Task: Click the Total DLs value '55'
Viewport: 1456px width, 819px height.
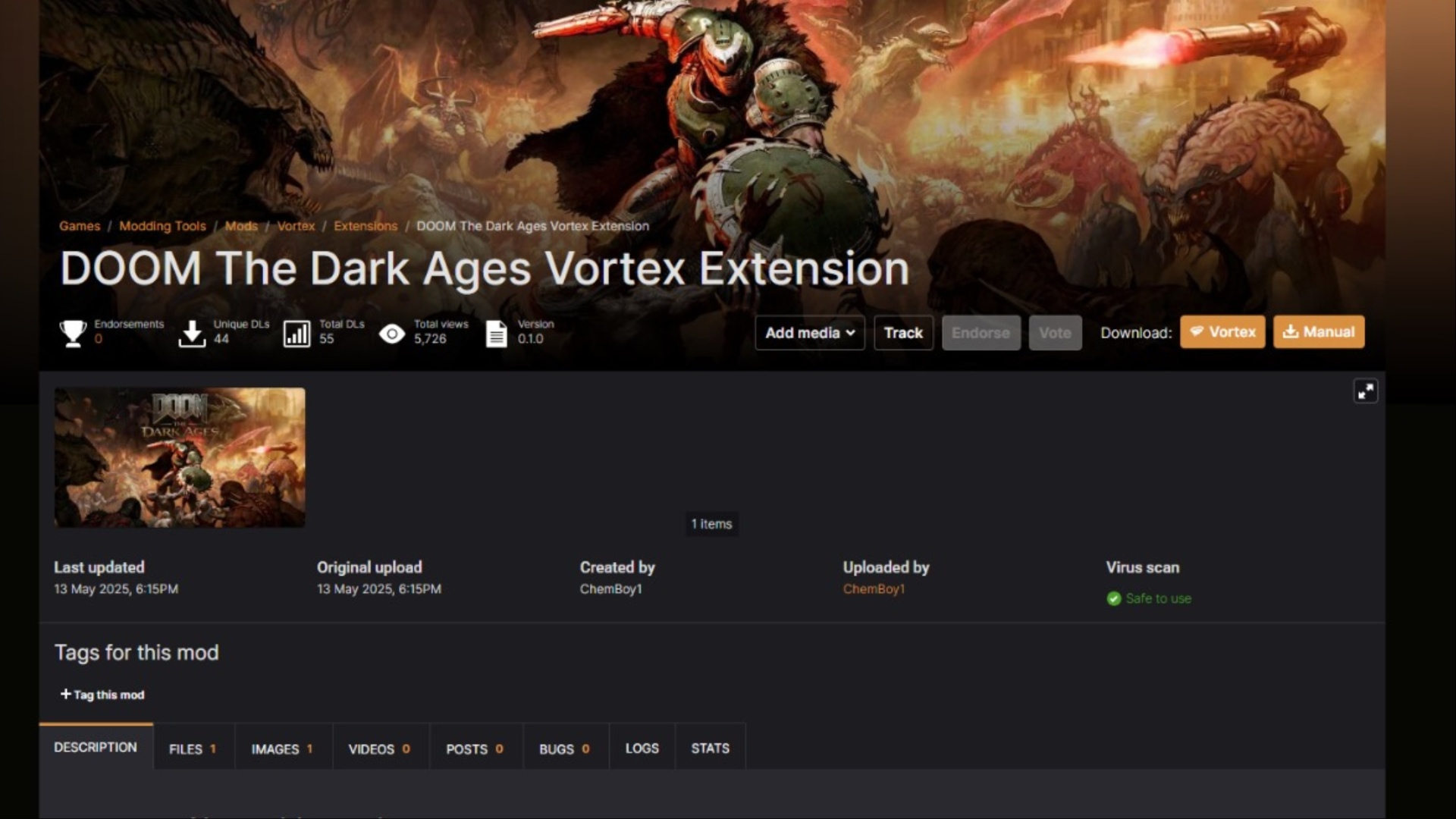Action: (326, 339)
